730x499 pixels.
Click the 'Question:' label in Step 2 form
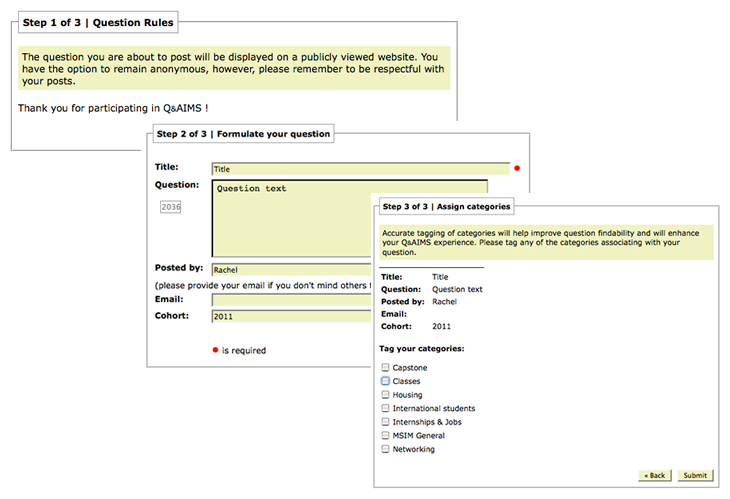coord(177,185)
